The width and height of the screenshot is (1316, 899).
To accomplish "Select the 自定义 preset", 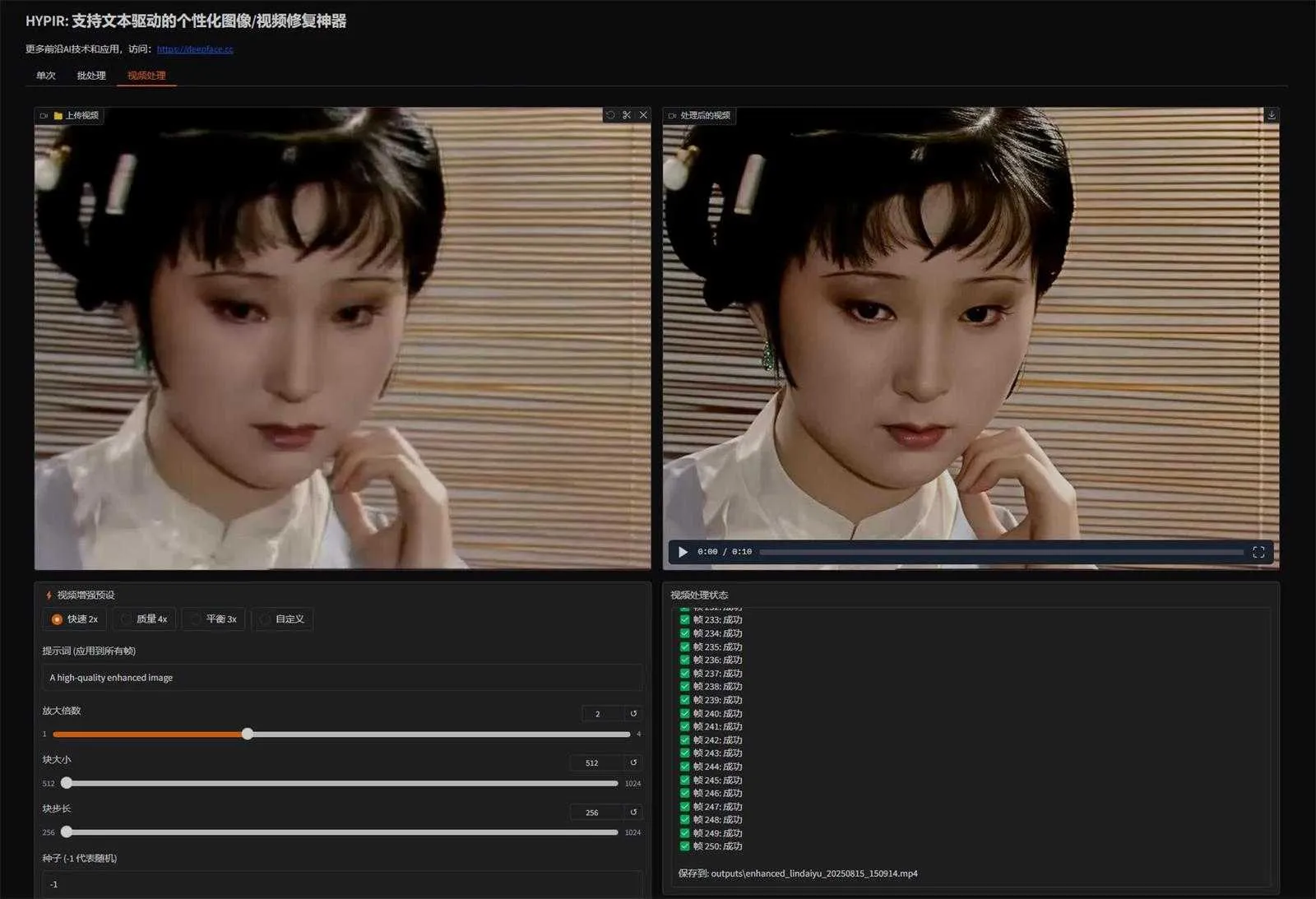I will pos(282,619).
